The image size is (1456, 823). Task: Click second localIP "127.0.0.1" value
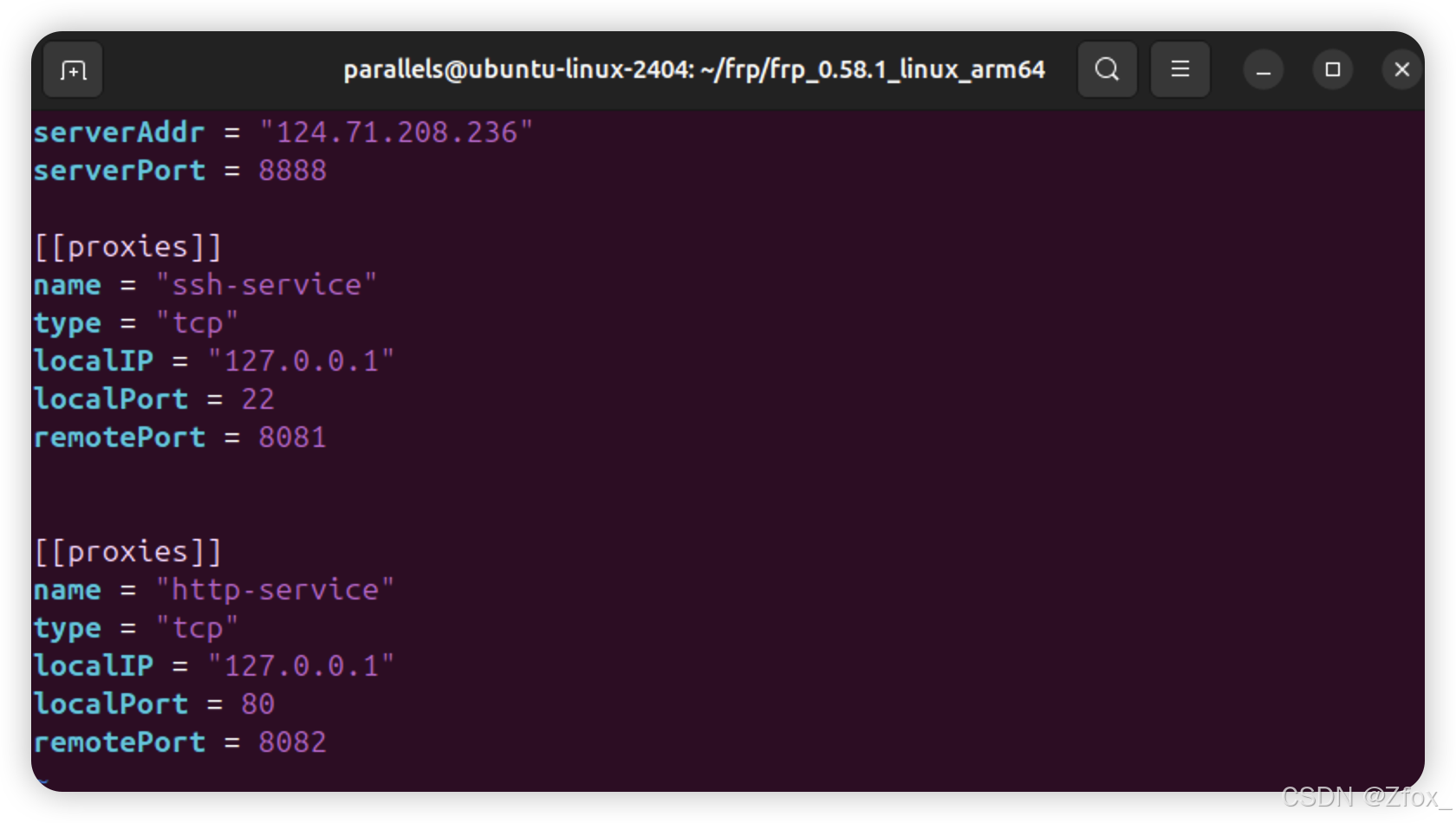click(x=301, y=666)
